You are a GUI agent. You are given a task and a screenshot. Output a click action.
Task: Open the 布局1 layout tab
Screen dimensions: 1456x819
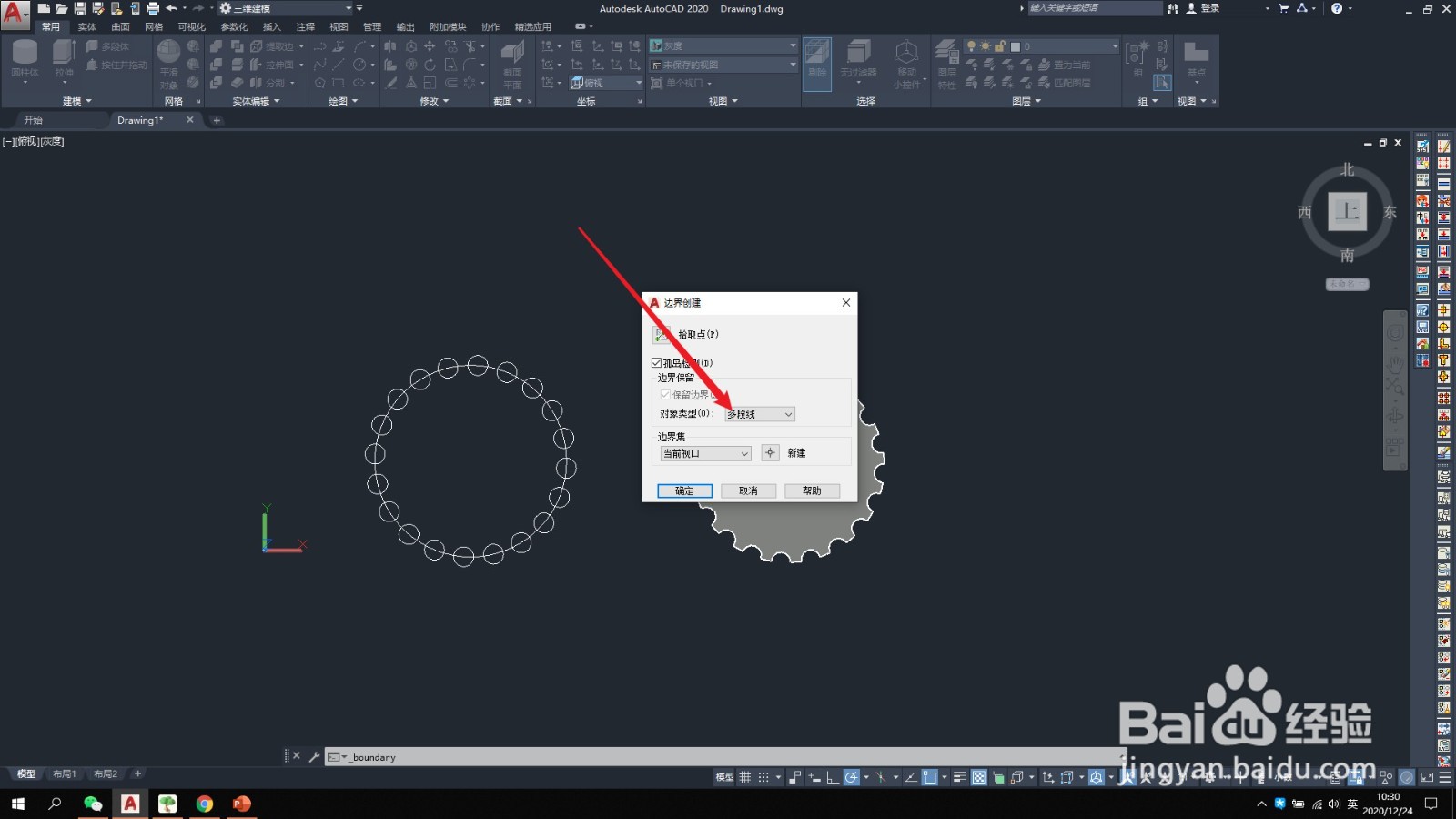(65, 773)
